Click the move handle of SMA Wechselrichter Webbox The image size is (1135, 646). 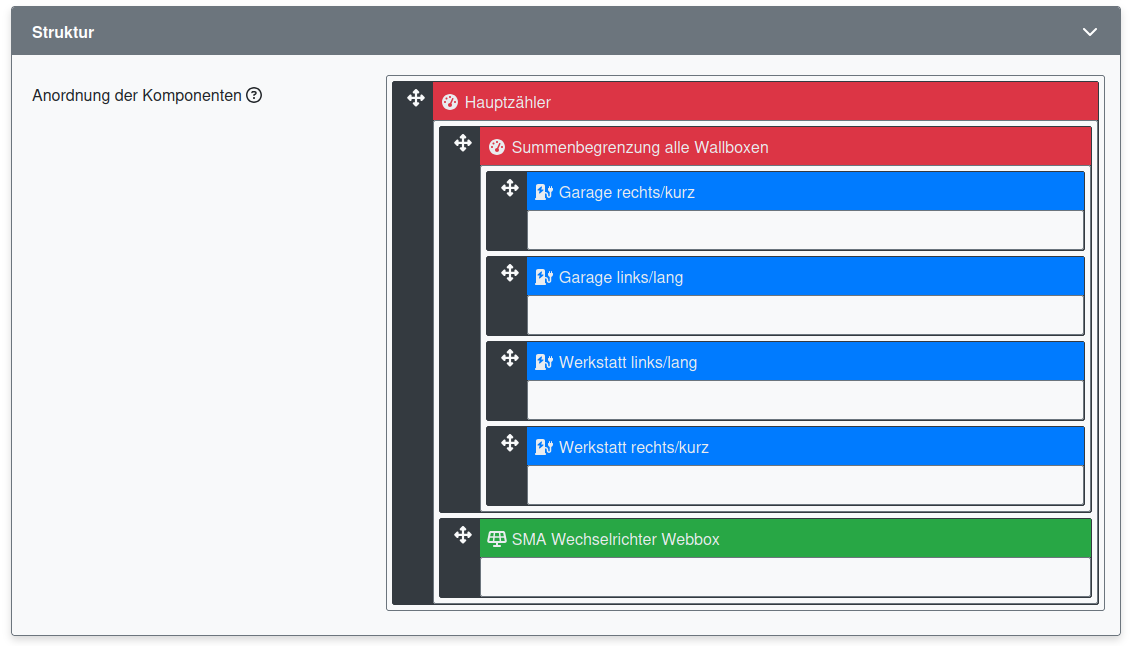pyautogui.click(x=463, y=535)
